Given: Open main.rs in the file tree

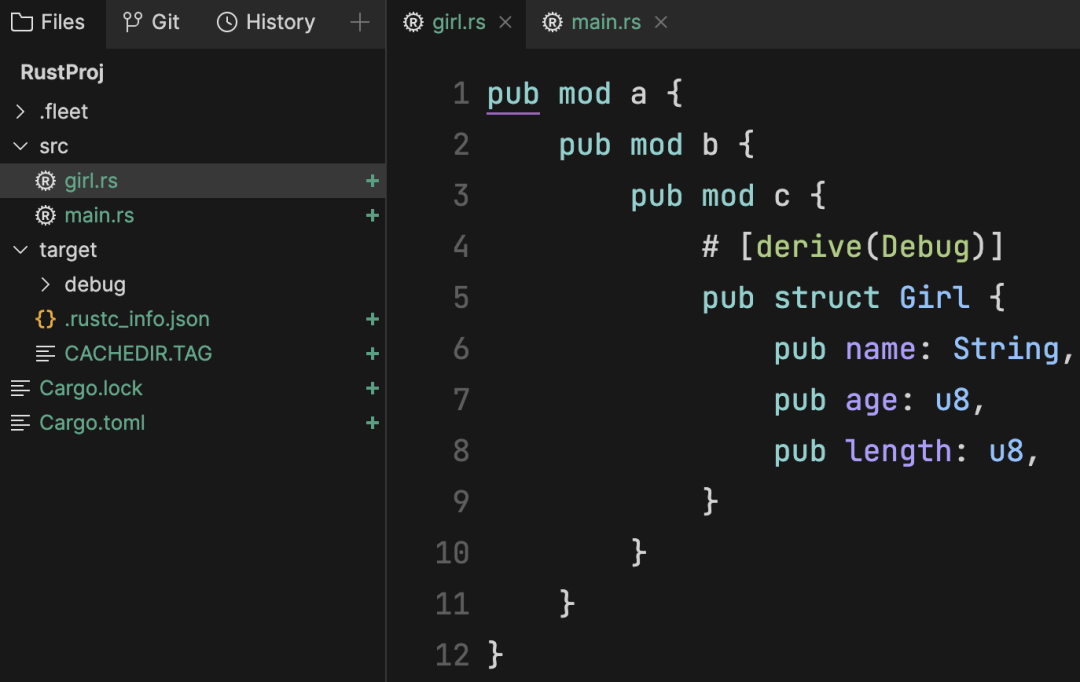Looking at the screenshot, I should pyautogui.click(x=193, y=216).
